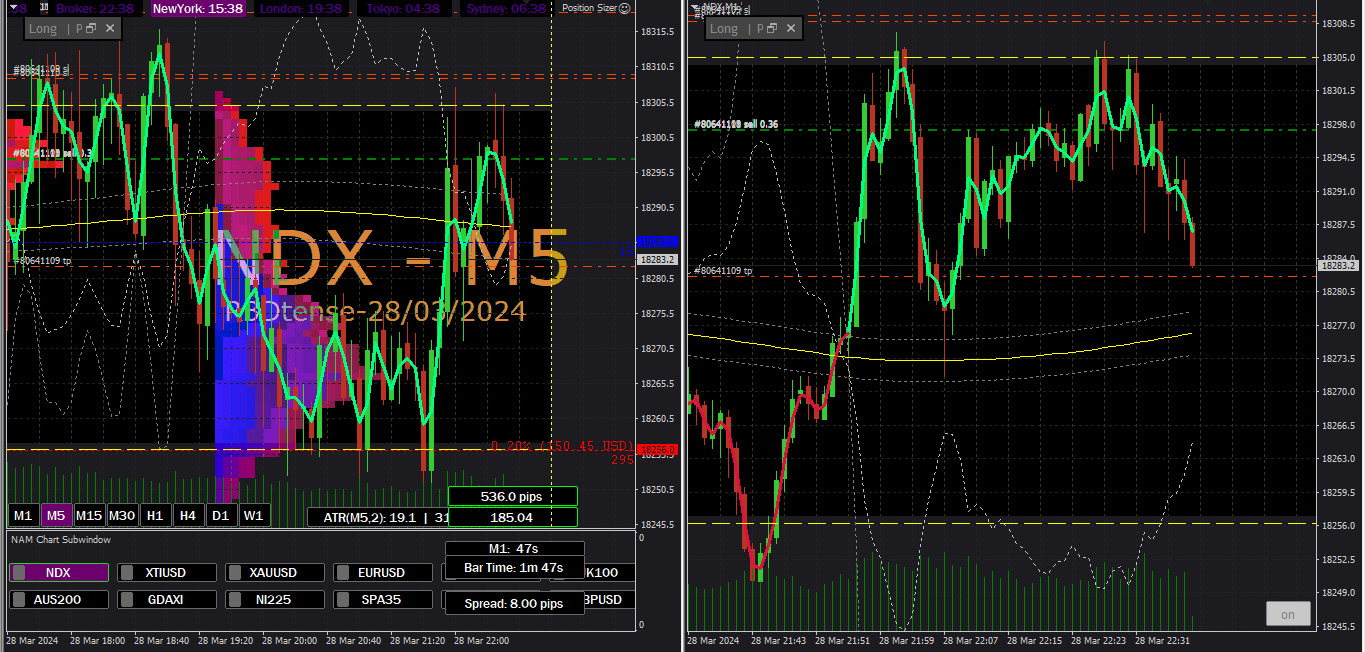Toggle the SPA35 symbol checkbox

coord(343,600)
